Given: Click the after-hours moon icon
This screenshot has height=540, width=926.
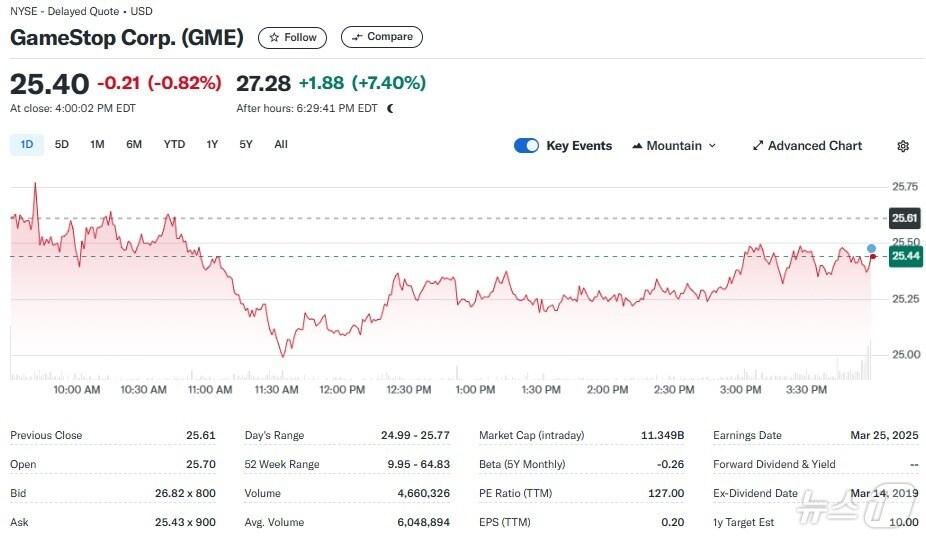Looking at the screenshot, I should tap(390, 108).
